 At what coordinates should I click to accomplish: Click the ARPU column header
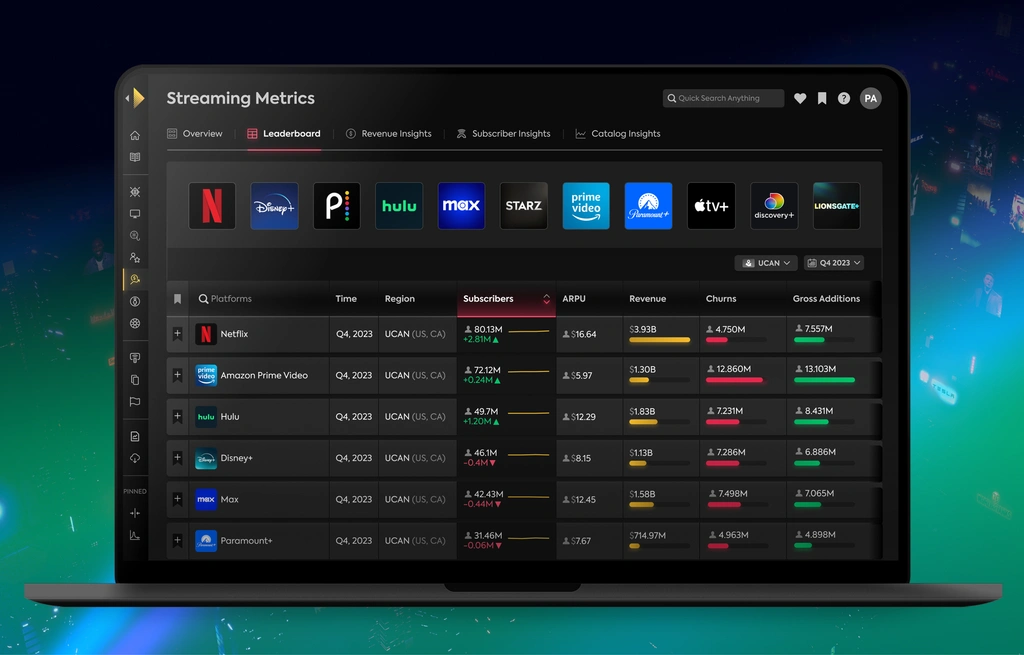click(x=574, y=298)
